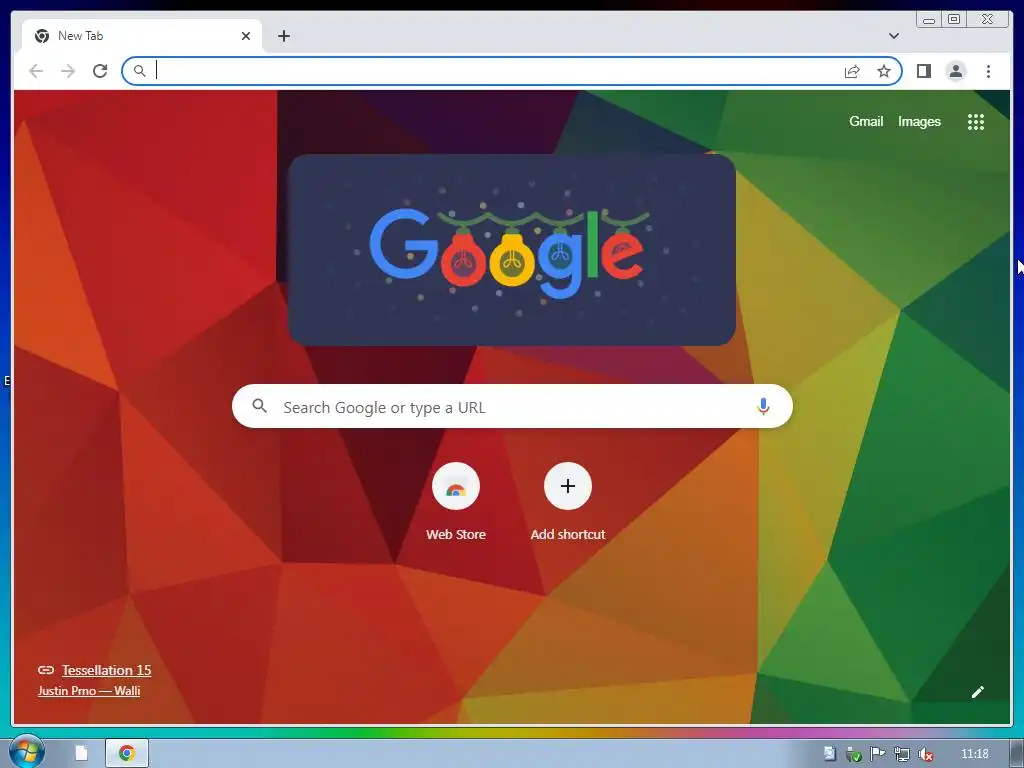The image size is (1024, 768).
Task: Open the Windows Start menu
Action: click(26, 752)
